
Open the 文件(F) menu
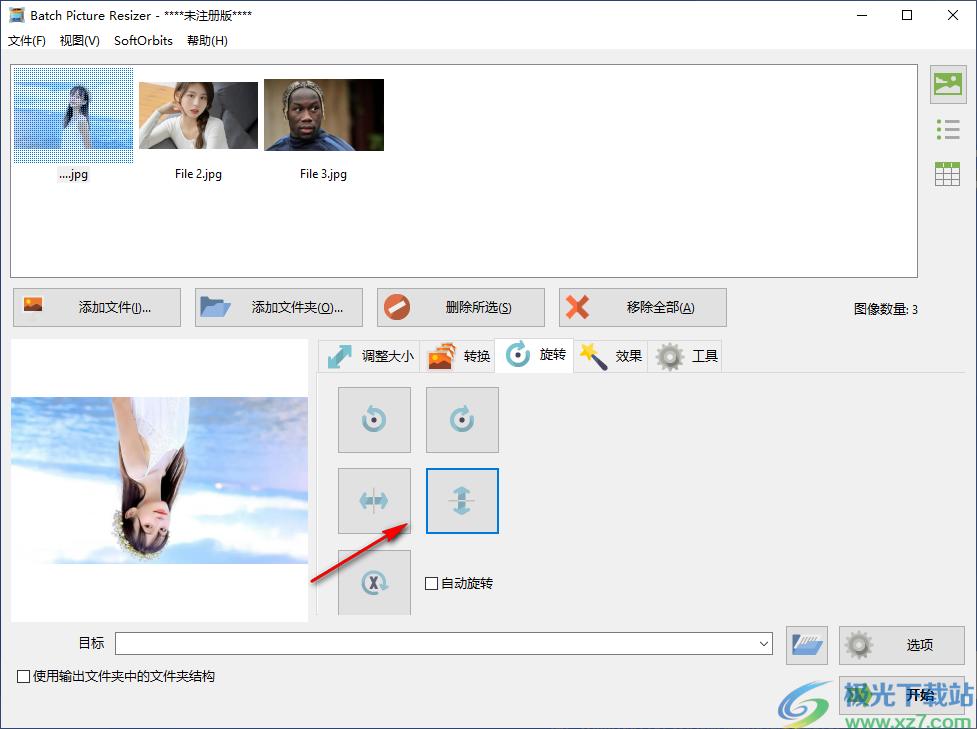pos(27,41)
